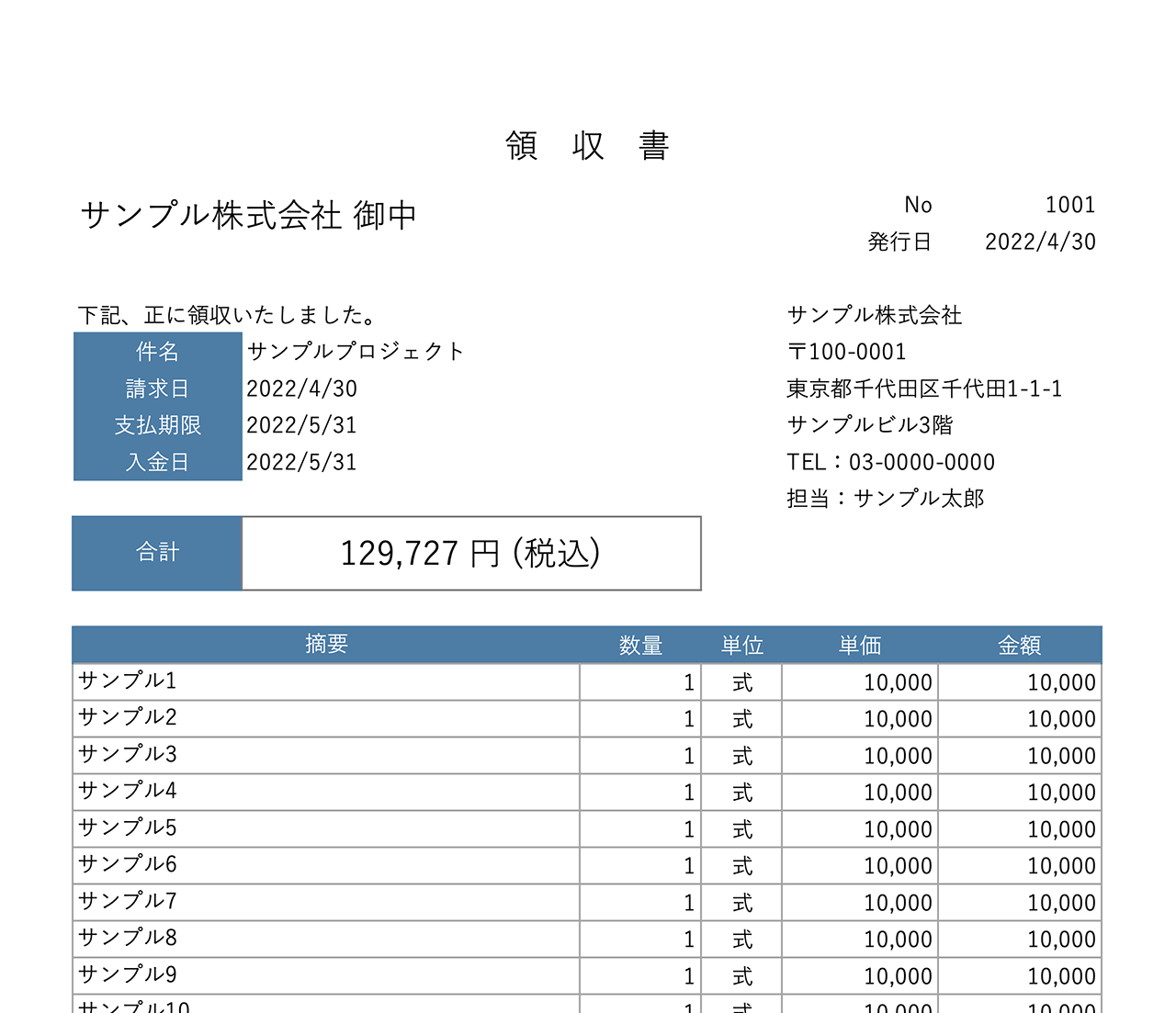Select the receipt number 1001
The height and width of the screenshot is (1013, 1176).
[1069, 204]
